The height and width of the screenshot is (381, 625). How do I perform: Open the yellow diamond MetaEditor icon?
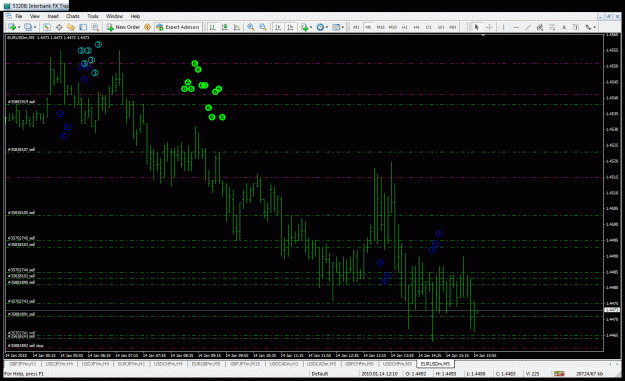[x=147, y=27]
